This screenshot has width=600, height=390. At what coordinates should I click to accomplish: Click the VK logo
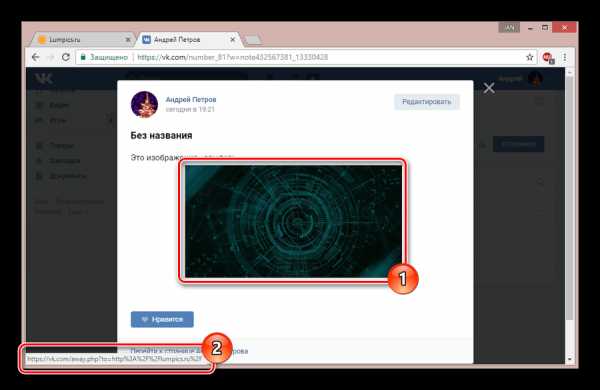(44, 79)
